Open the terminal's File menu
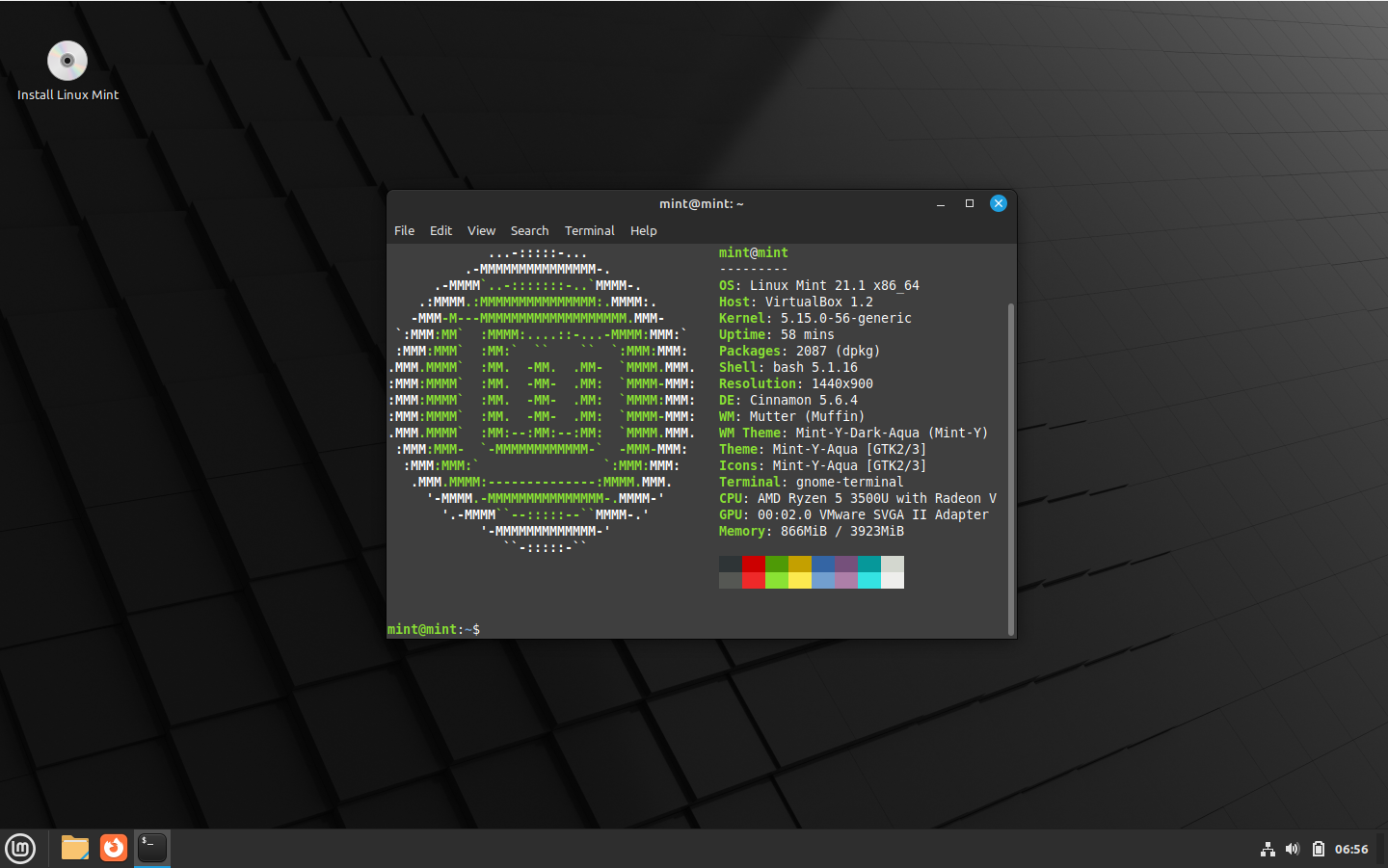Viewport: 1388px width, 868px height. click(x=404, y=231)
